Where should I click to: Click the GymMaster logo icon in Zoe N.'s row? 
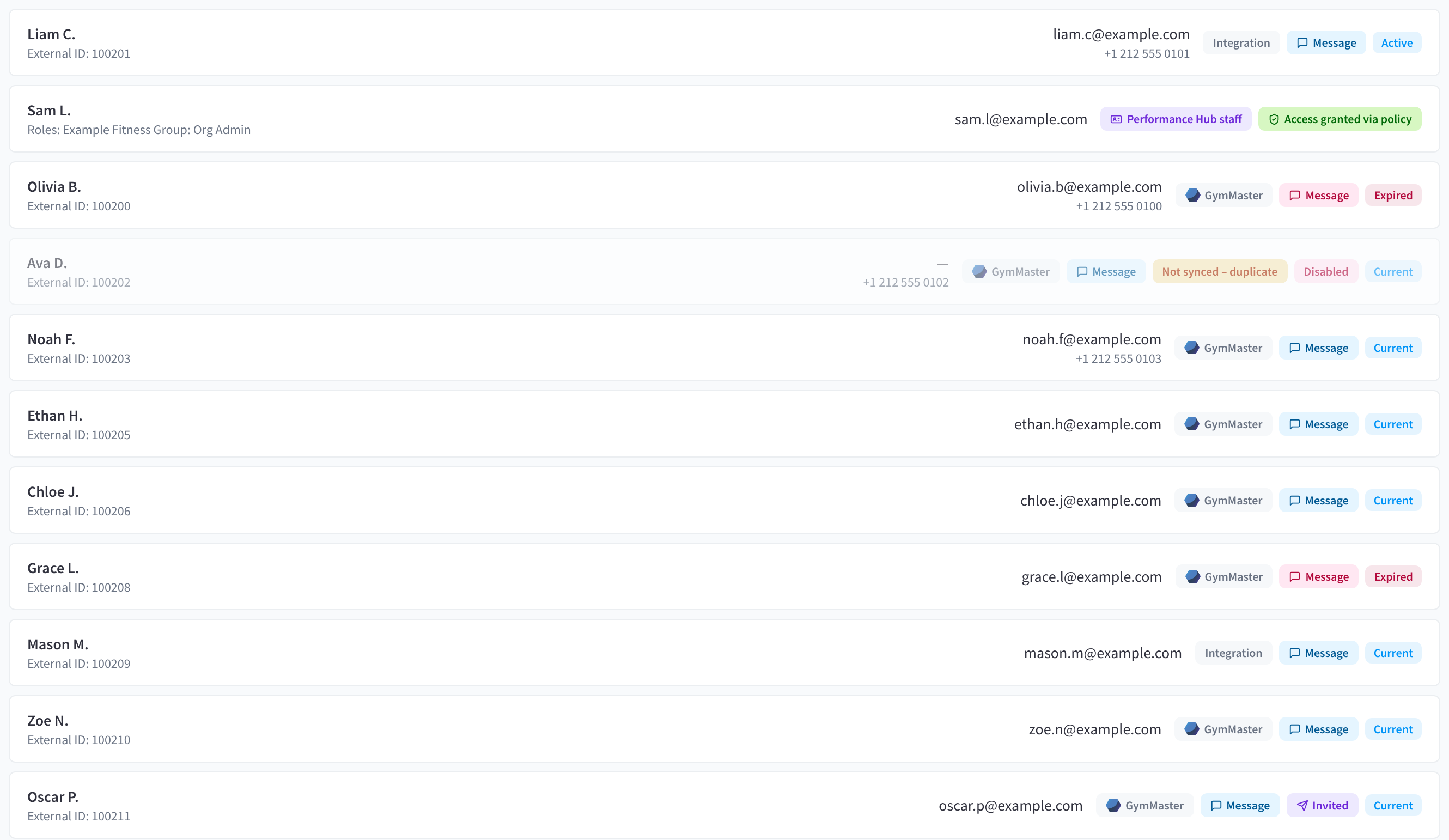click(x=1192, y=729)
